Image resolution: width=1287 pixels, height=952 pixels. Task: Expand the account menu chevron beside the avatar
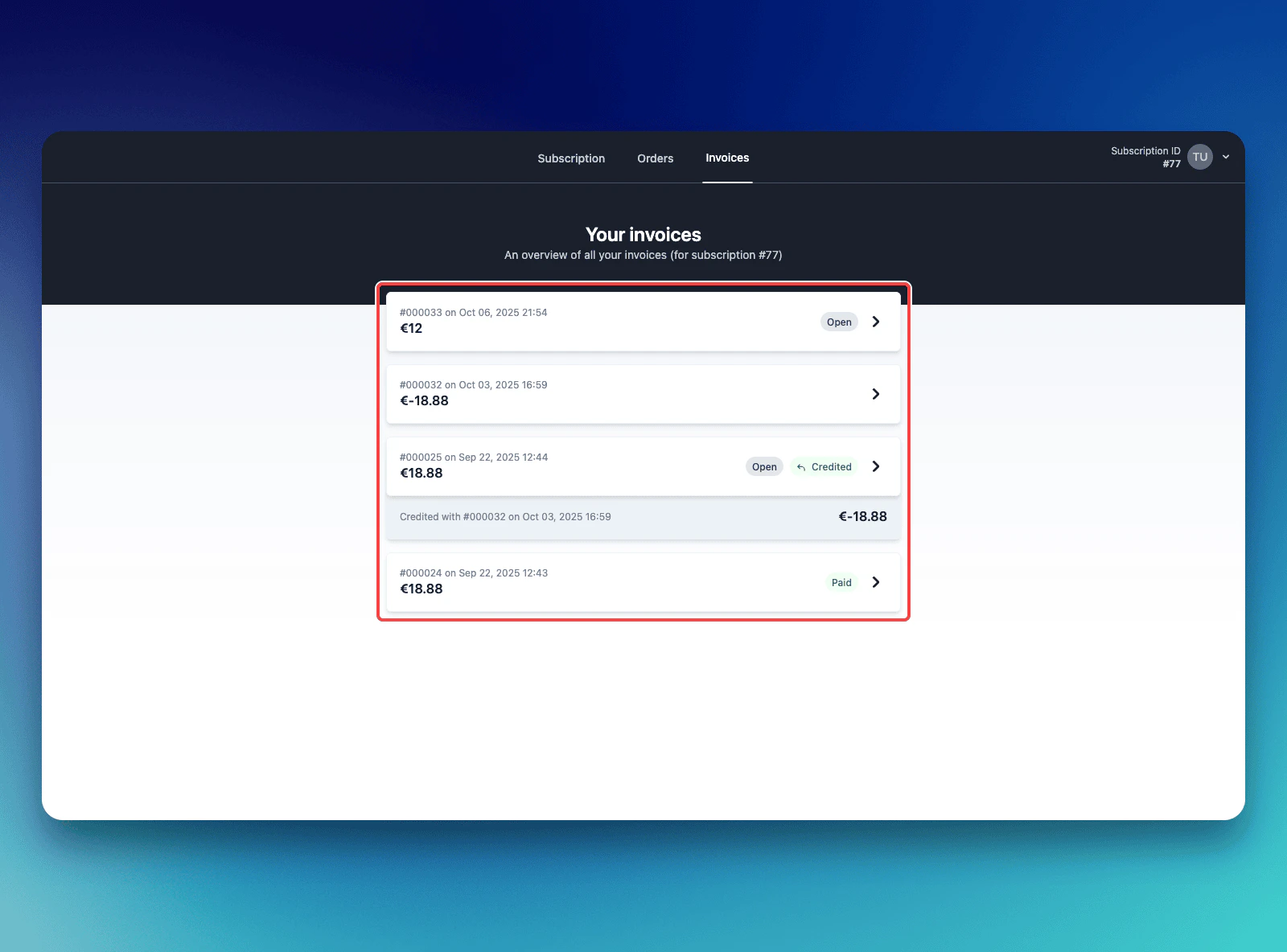[1225, 157]
